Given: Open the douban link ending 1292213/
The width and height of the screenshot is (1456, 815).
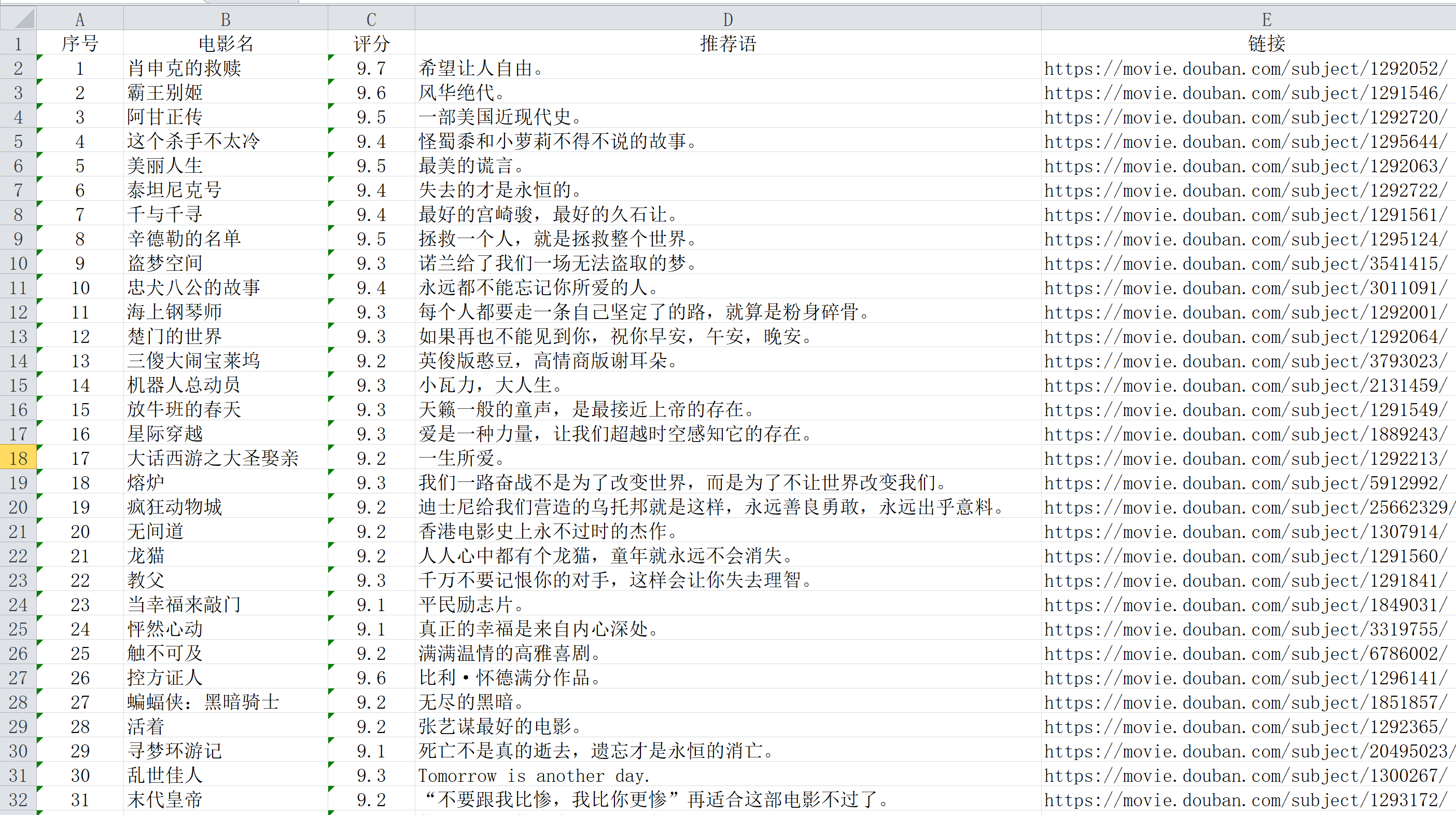Looking at the screenshot, I should [1245, 458].
